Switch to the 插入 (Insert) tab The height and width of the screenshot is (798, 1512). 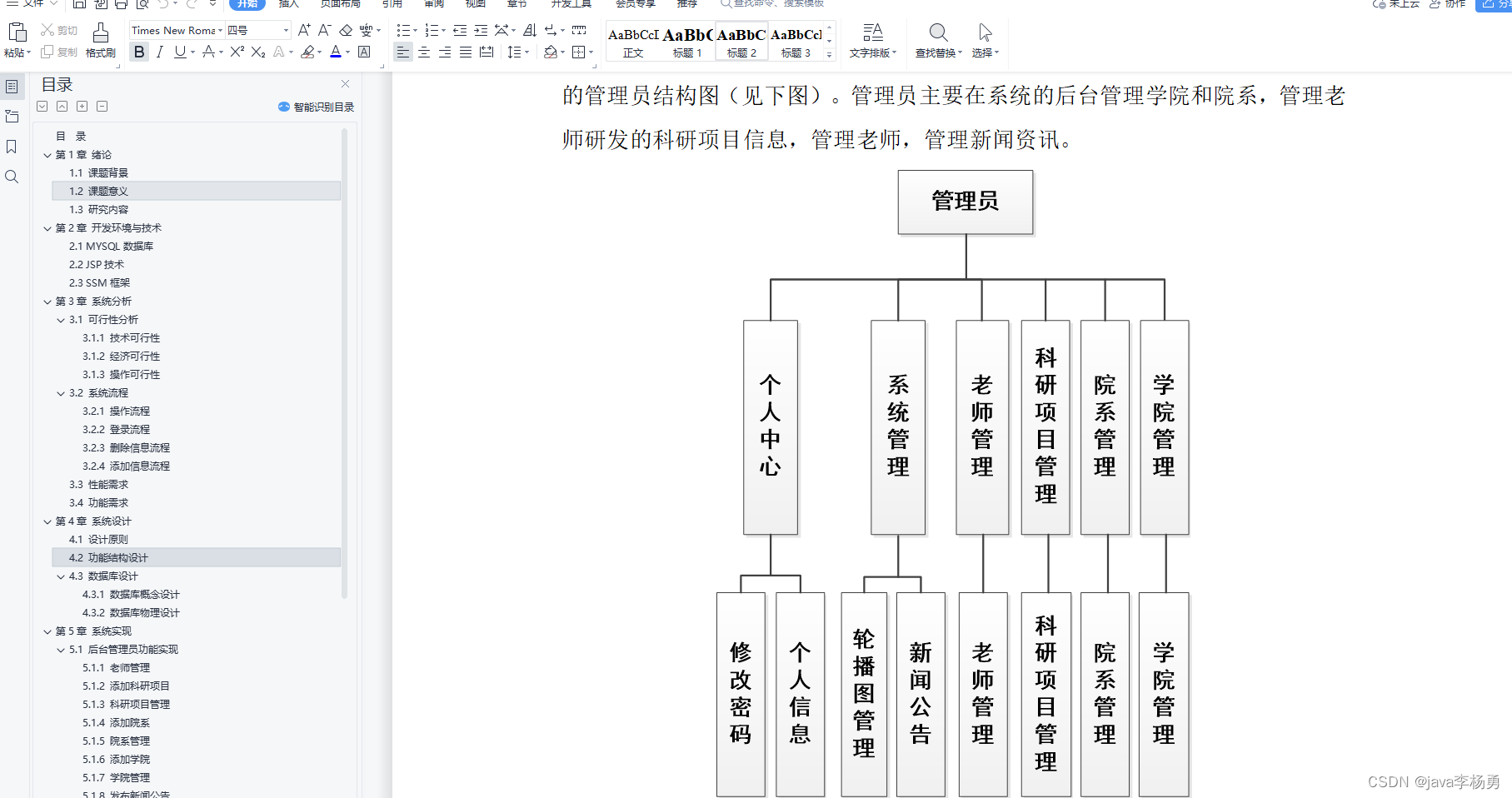pos(289,4)
